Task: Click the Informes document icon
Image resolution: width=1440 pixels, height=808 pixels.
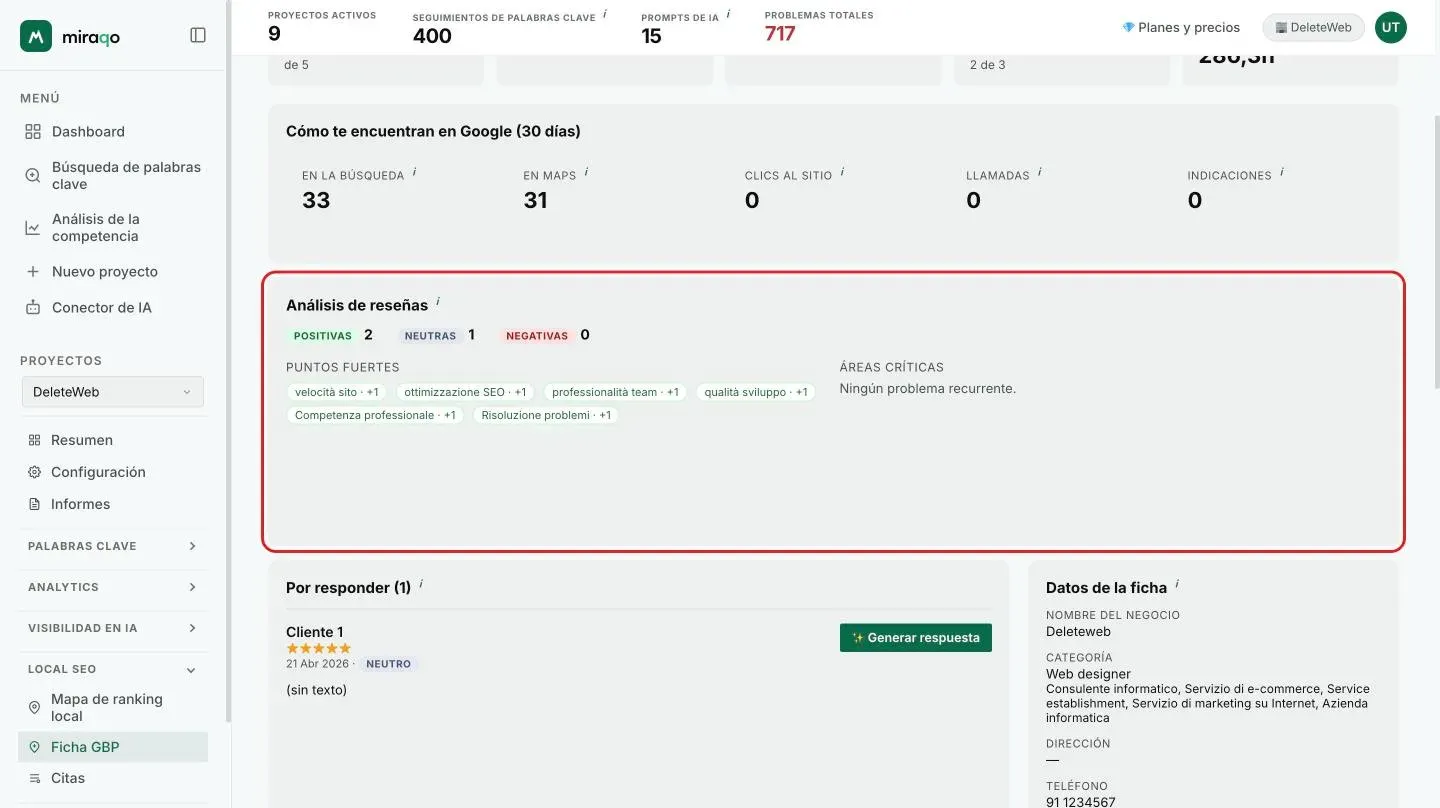Action: coord(34,504)
